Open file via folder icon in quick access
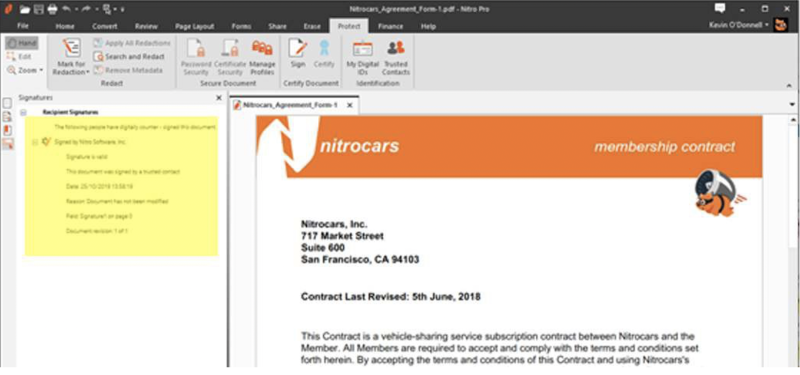The image size is (800, 375). coord(24,9)
